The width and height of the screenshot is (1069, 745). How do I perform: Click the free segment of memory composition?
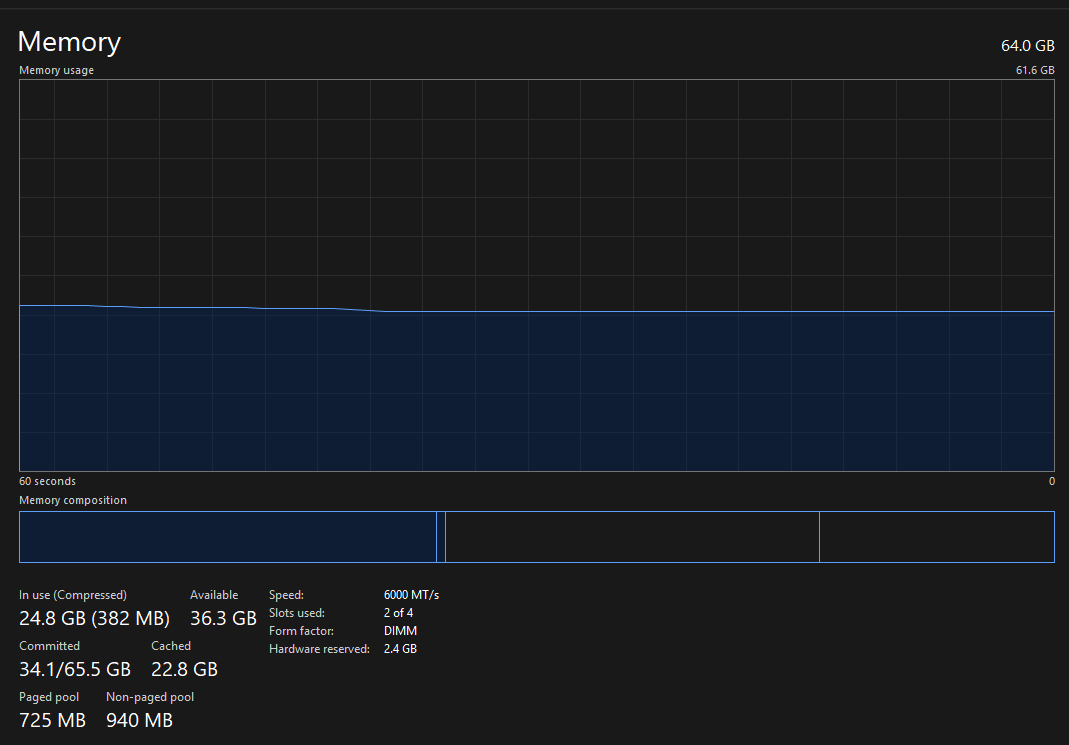(937, 536)
